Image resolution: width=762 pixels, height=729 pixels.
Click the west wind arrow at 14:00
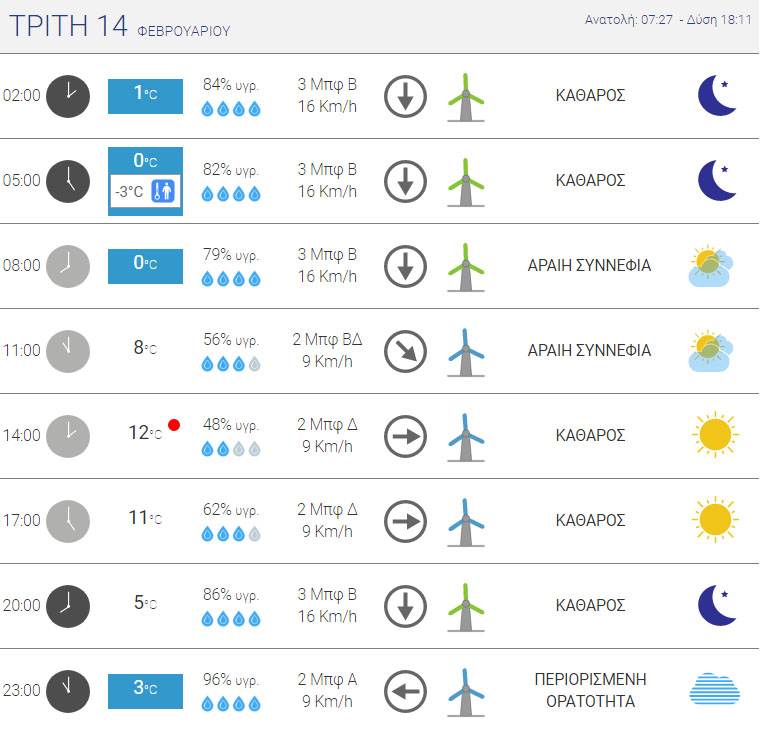(x=405, y=436)
